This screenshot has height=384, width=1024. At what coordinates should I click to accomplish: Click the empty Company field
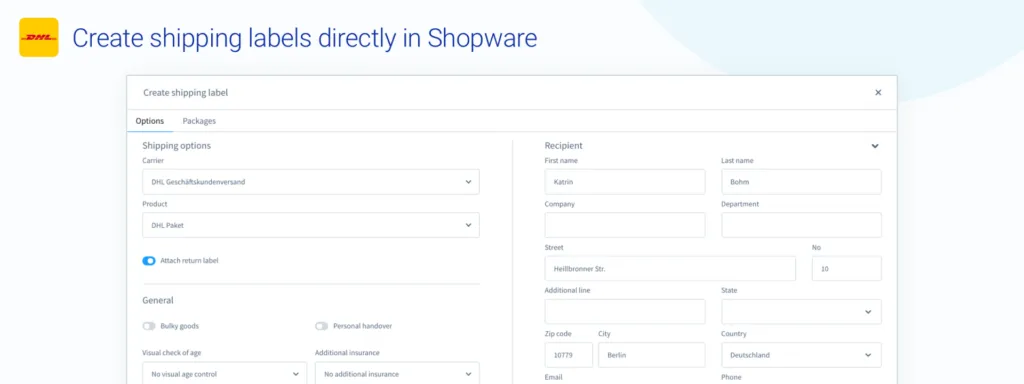pos(625,225)
